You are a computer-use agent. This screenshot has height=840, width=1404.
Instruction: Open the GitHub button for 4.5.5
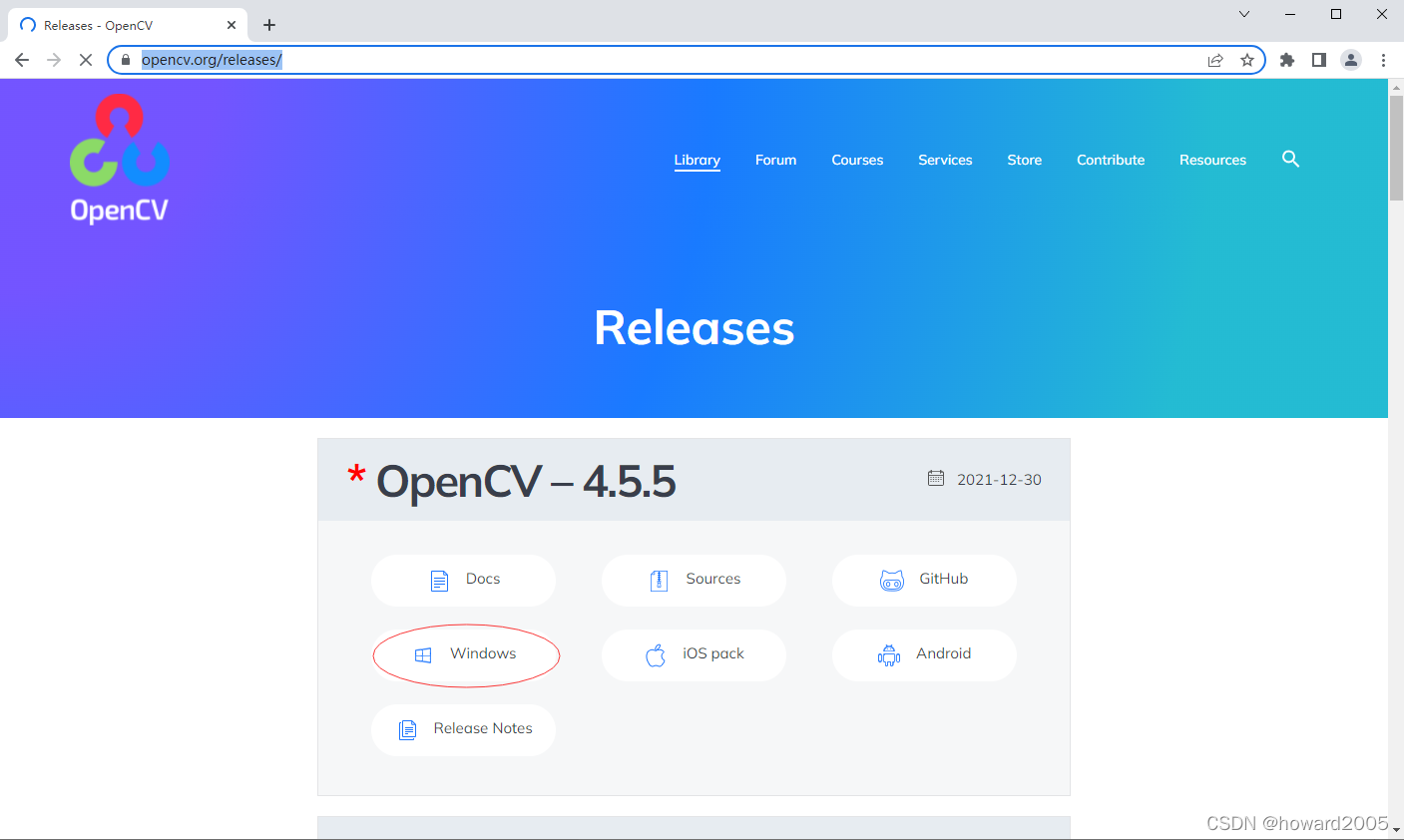924,580
